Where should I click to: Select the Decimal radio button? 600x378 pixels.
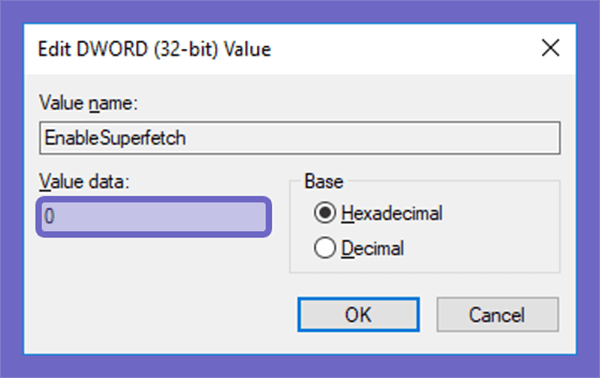click(324, 248)
